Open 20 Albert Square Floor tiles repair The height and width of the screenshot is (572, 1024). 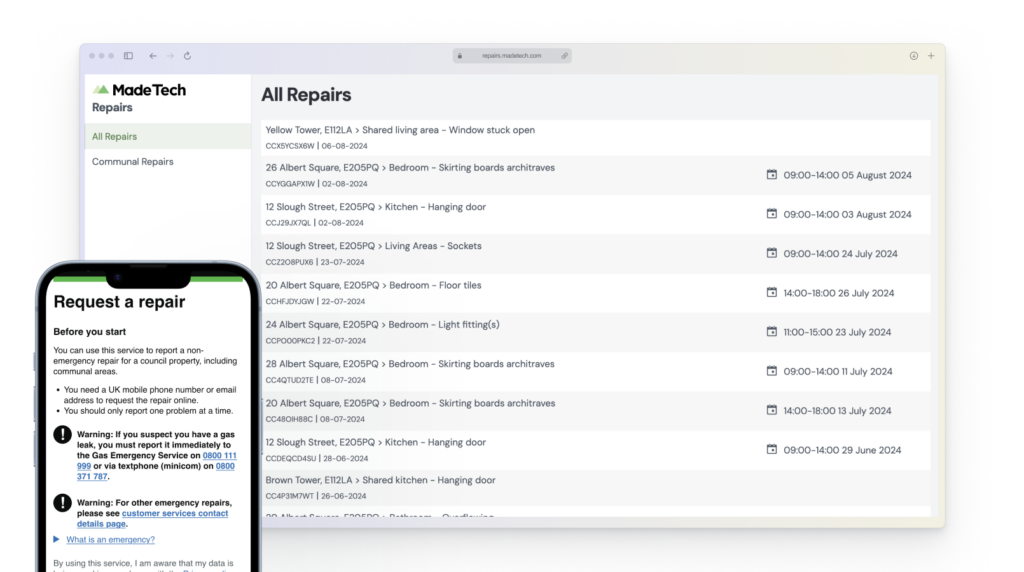pos(596,293)
